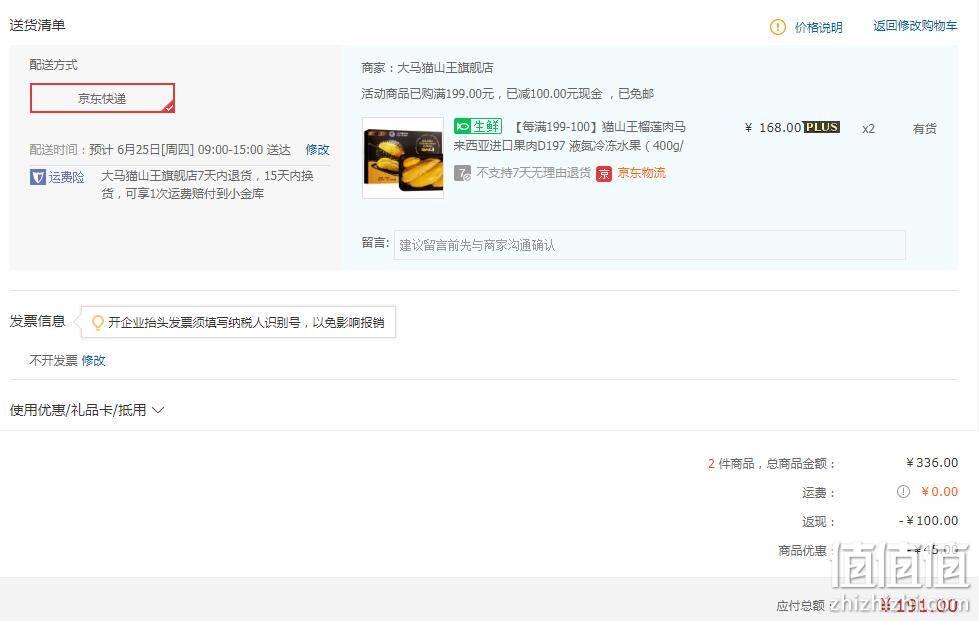
Task: Click the delivery estimate 6月25日[周四] 09:00-15:00
Action: coord(190,150)
